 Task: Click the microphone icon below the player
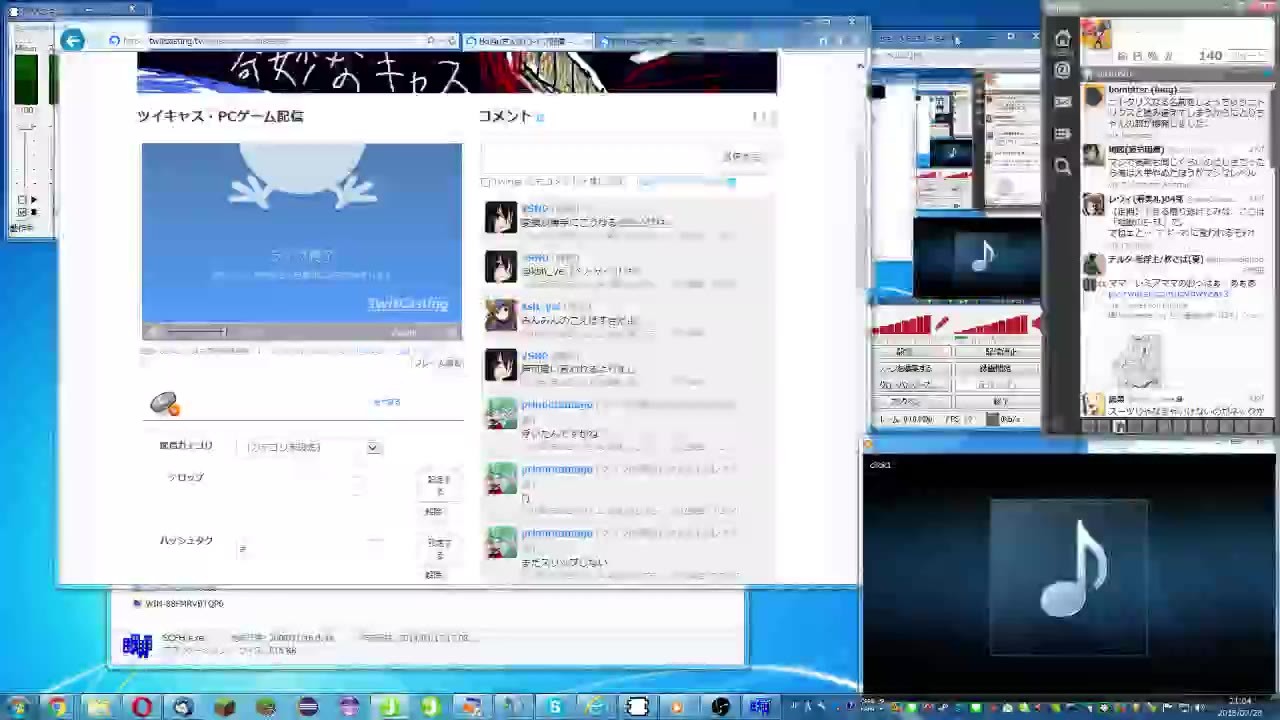pyautogui.click(x=165, y=403)
